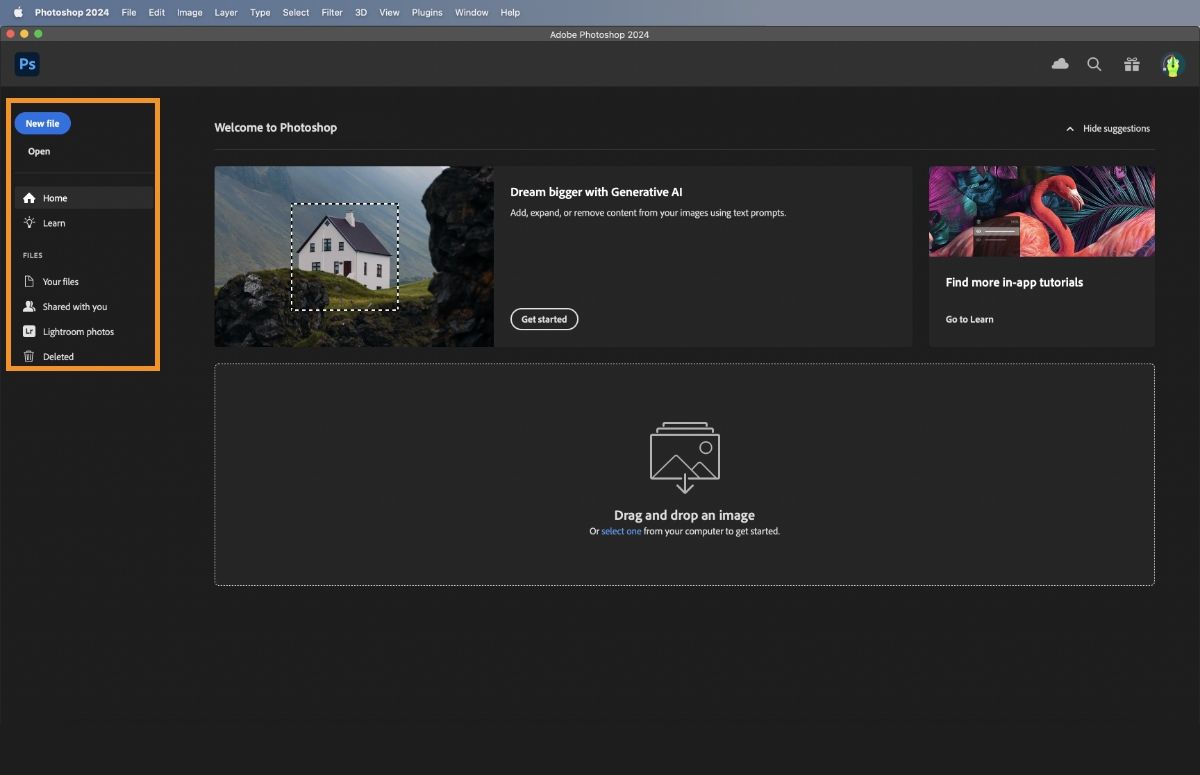The width and height of the screenshot is (1200, 775).
Task: Open the Photoshop 2024 menu
Action: click(x=70, y=12)
